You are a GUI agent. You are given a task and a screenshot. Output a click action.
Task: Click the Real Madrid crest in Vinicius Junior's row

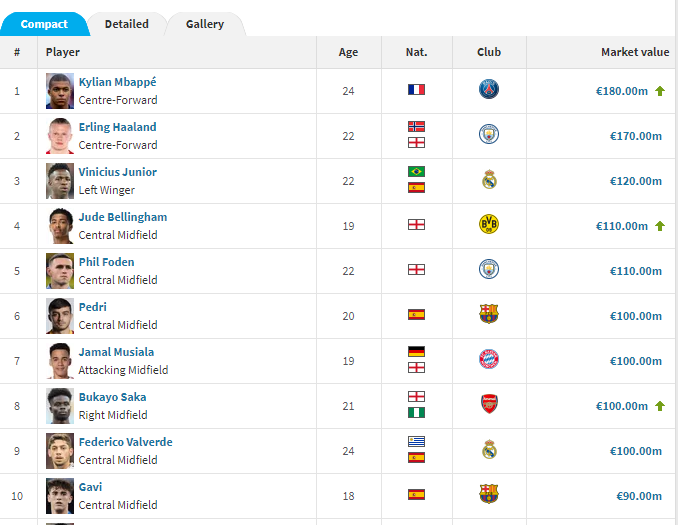(x=489, y=179)
